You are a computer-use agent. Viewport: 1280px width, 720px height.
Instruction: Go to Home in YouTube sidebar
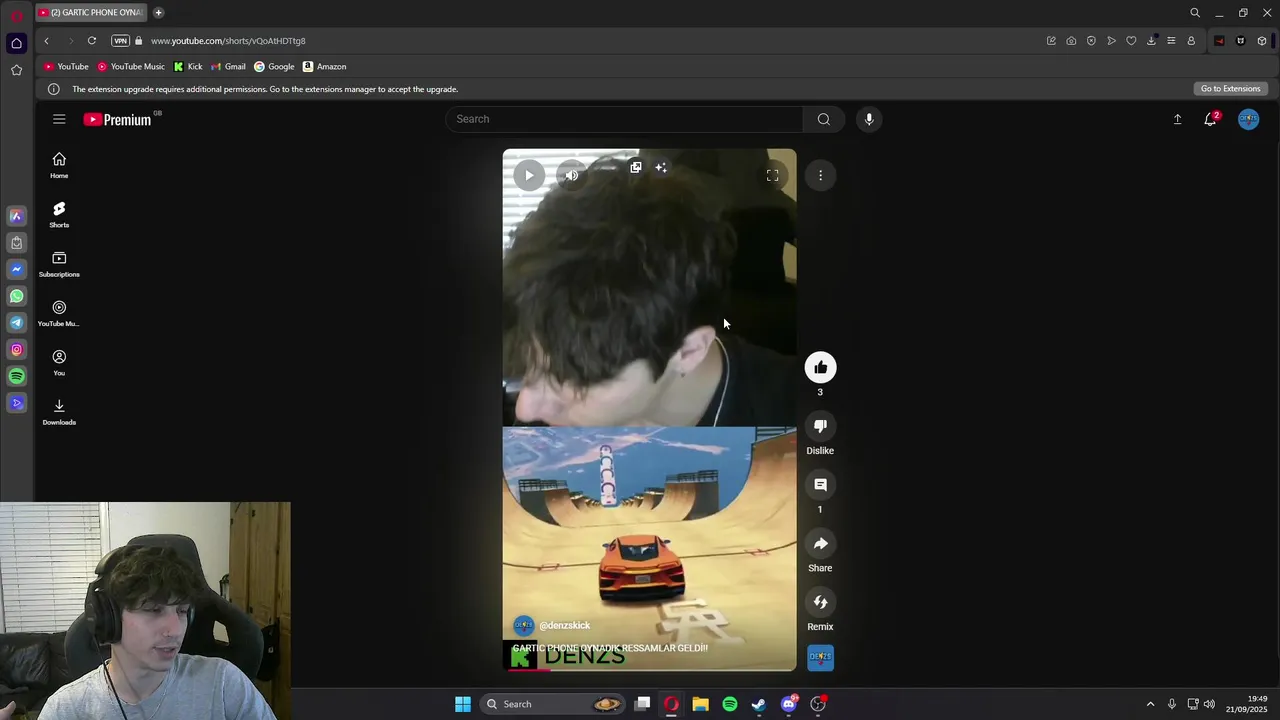(x=59, y=165)
